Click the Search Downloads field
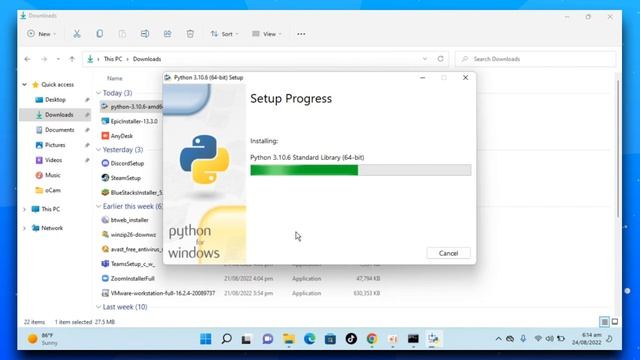Screen dimensions: 640x360 coord(536,59)
